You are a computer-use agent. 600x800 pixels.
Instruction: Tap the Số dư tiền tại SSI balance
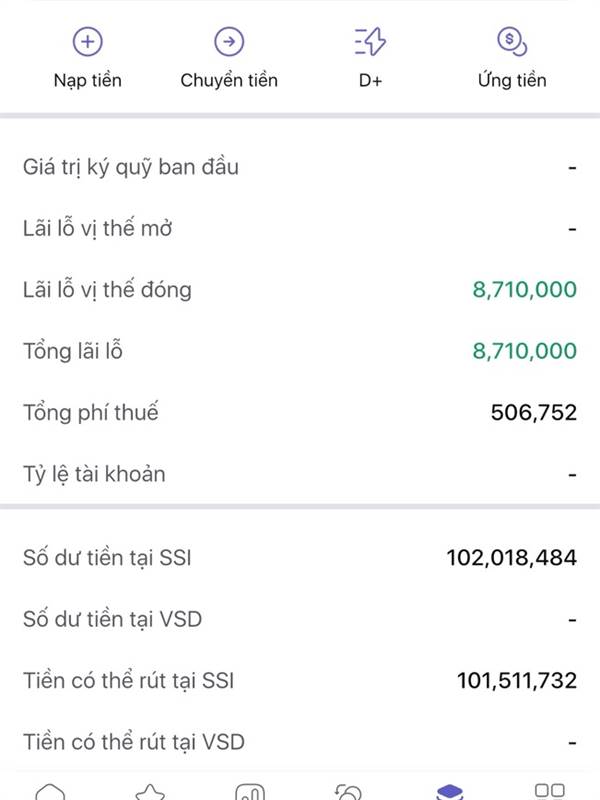coord(511,558)
